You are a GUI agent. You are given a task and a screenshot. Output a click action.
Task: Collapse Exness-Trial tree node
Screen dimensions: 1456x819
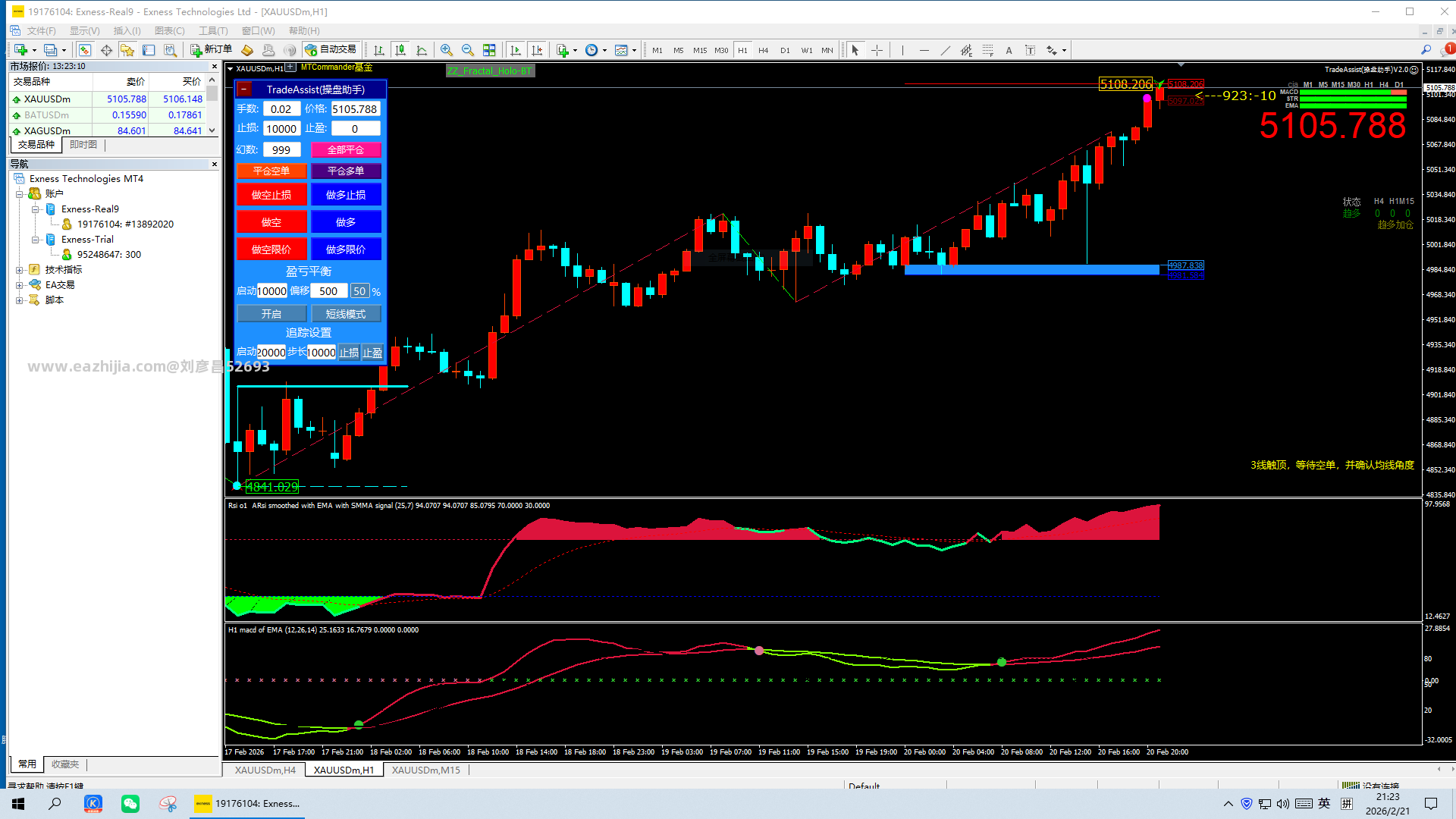click(35, 240)
